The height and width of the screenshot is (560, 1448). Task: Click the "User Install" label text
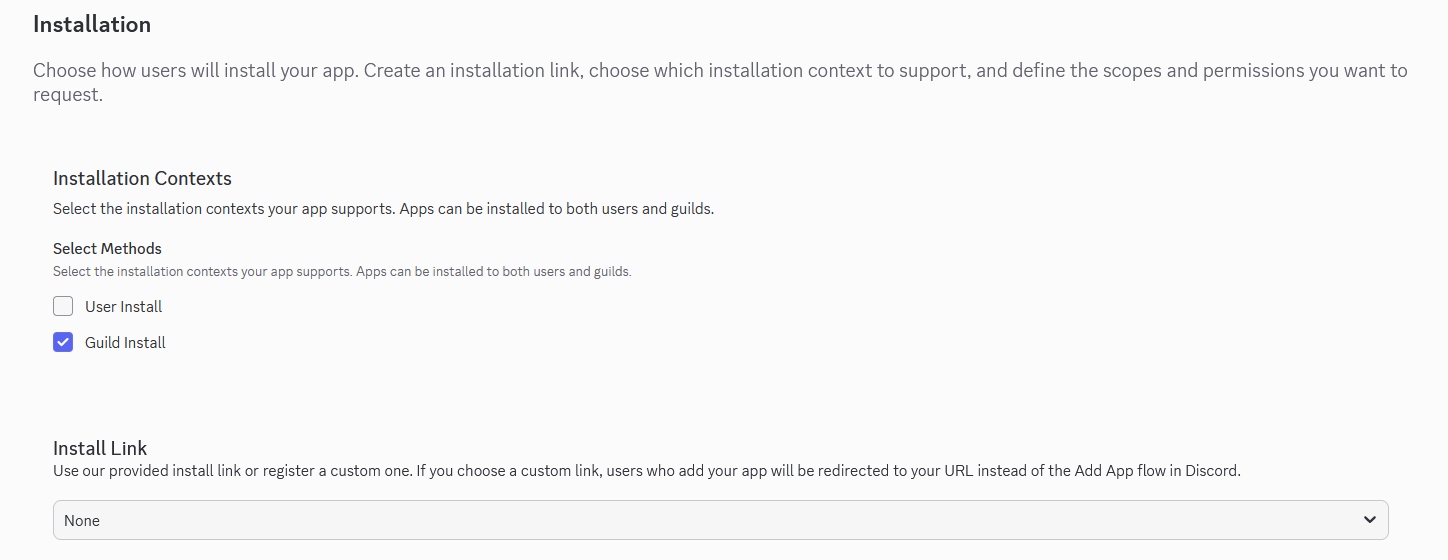(123, 307)
